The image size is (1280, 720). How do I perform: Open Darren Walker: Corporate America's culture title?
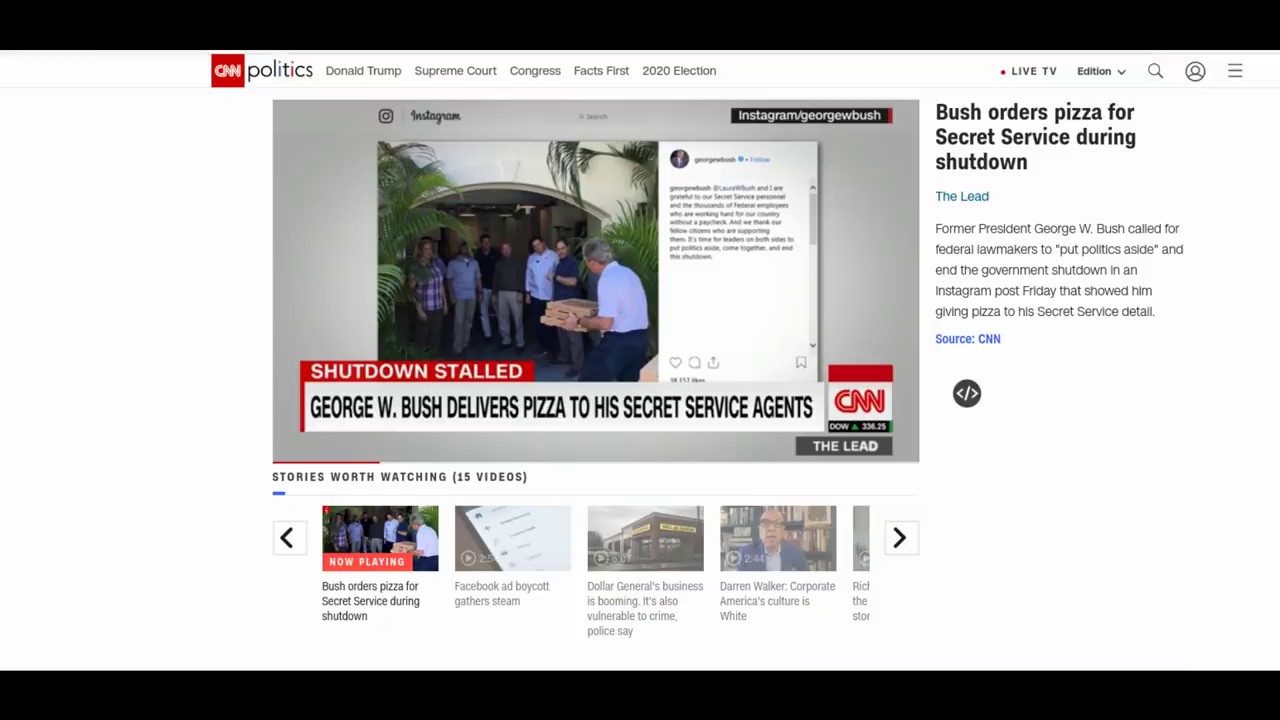point(777,601)
